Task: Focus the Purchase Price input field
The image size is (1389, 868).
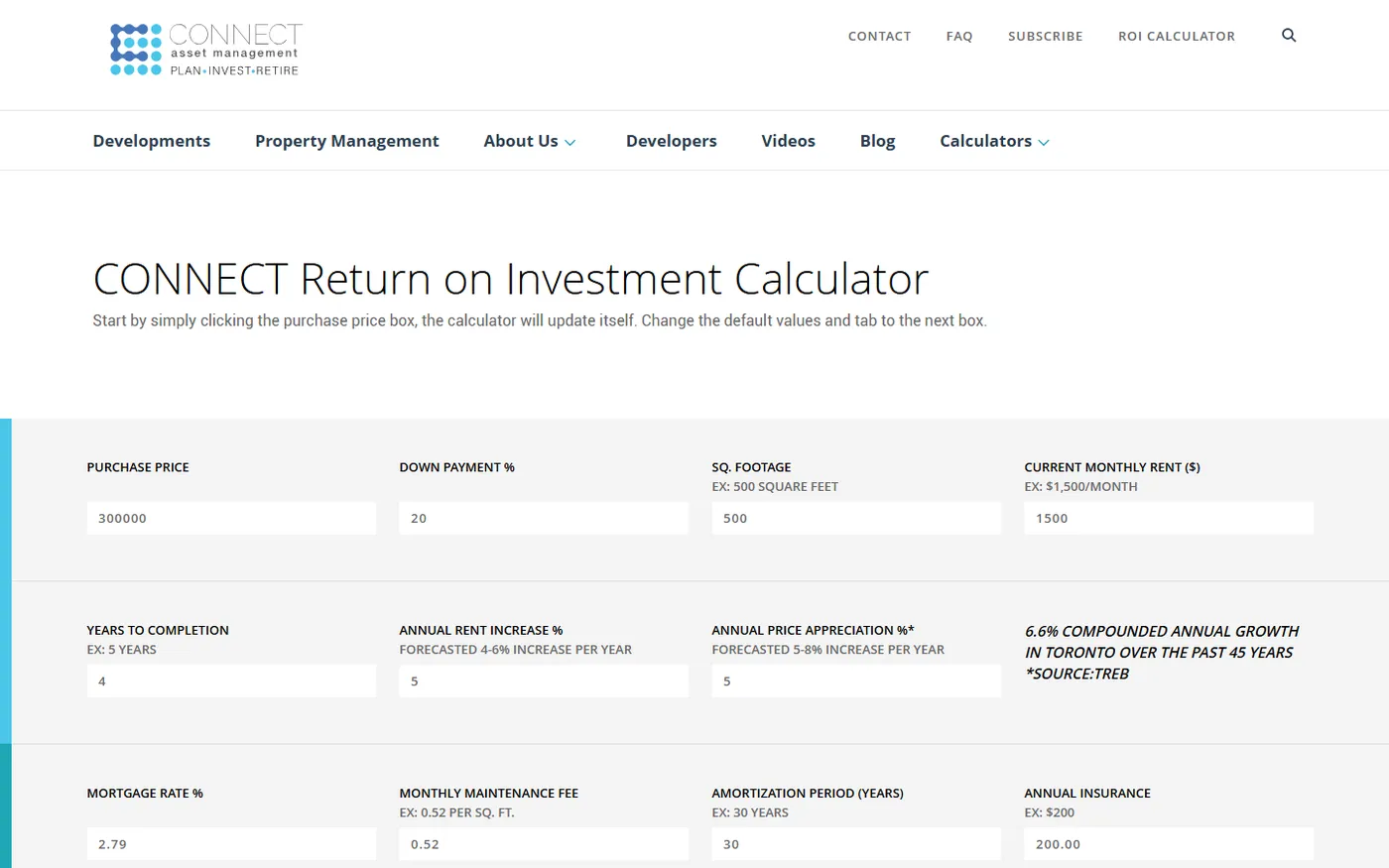Action: click(x=231, y=518)
